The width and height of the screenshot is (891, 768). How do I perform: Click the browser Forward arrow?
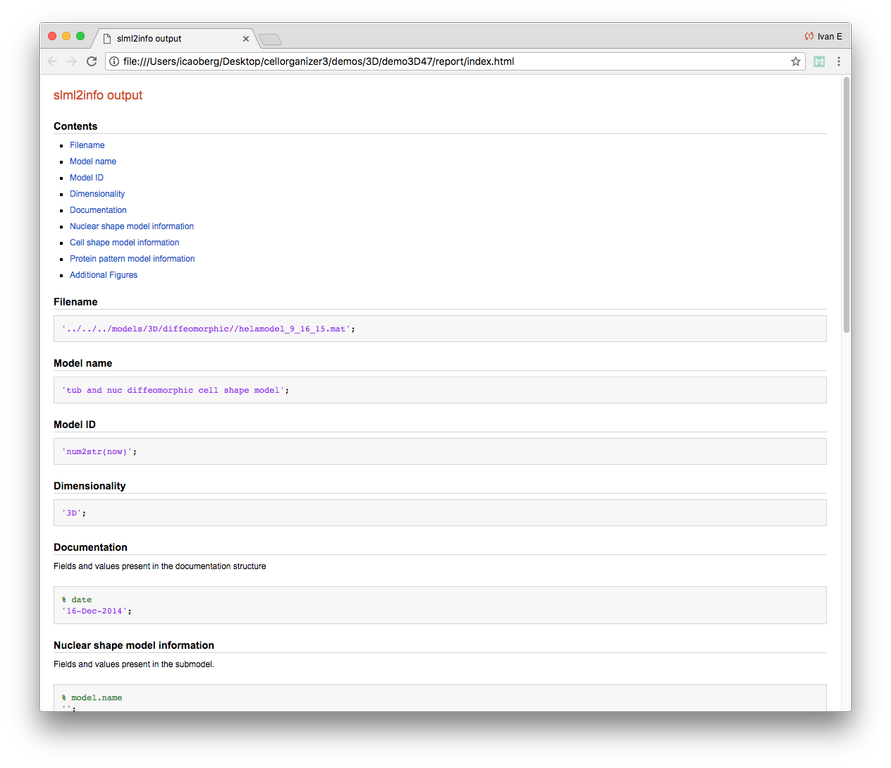tap(72, 61)
